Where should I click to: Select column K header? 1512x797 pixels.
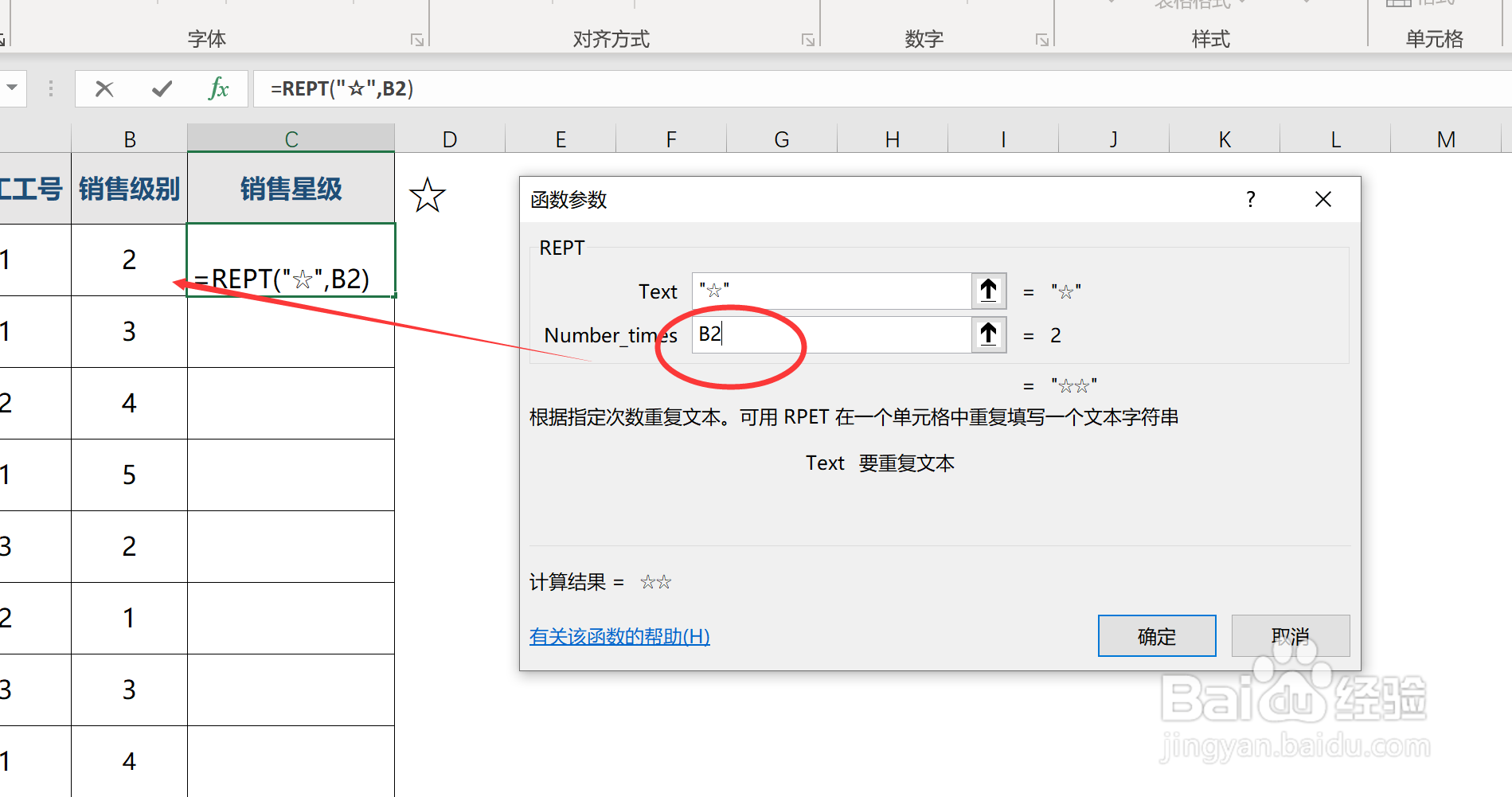pos(1225,139)
